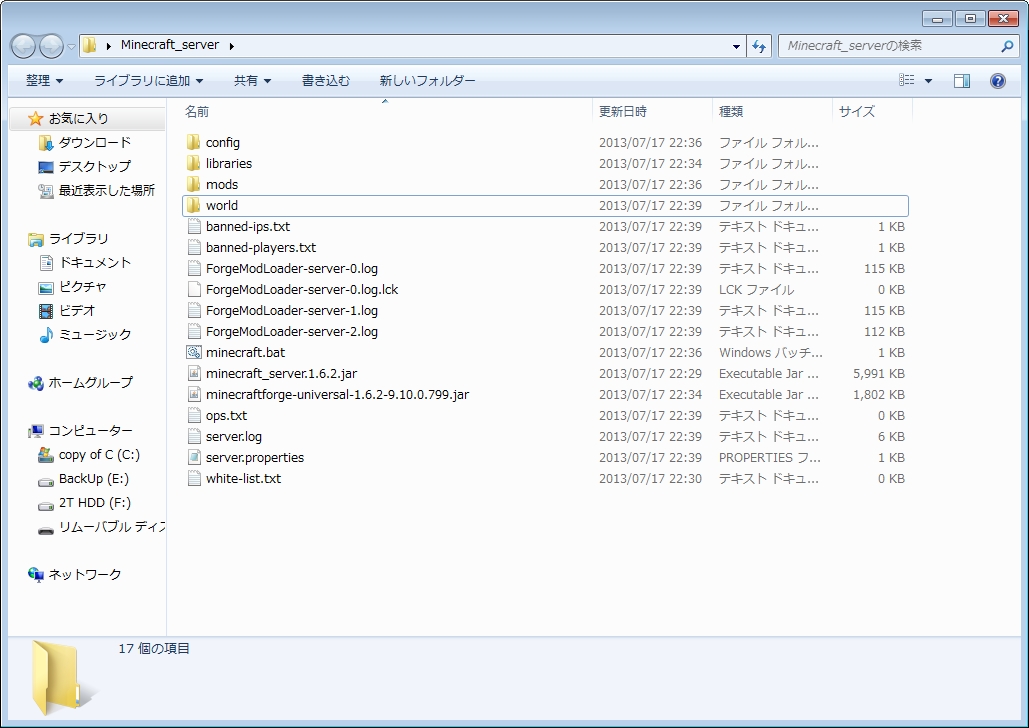Click the change view icon
The image size is (1029, 728).
click(x=906, y=80)
